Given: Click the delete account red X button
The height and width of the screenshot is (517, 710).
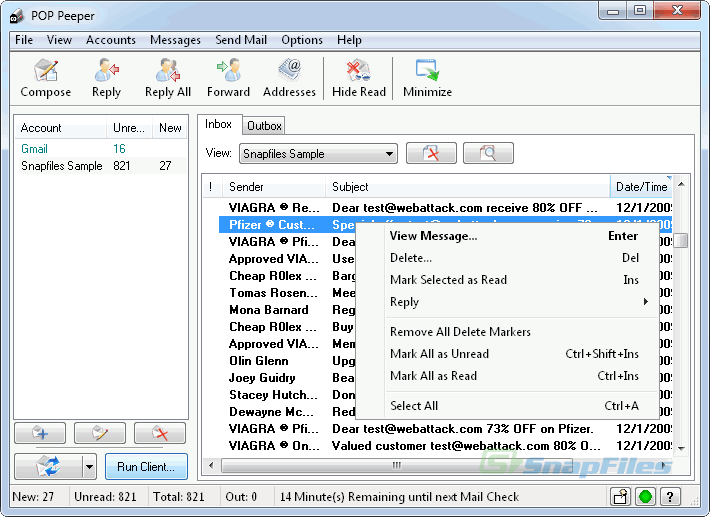Looking at the screenshot, I should [160, 433].
